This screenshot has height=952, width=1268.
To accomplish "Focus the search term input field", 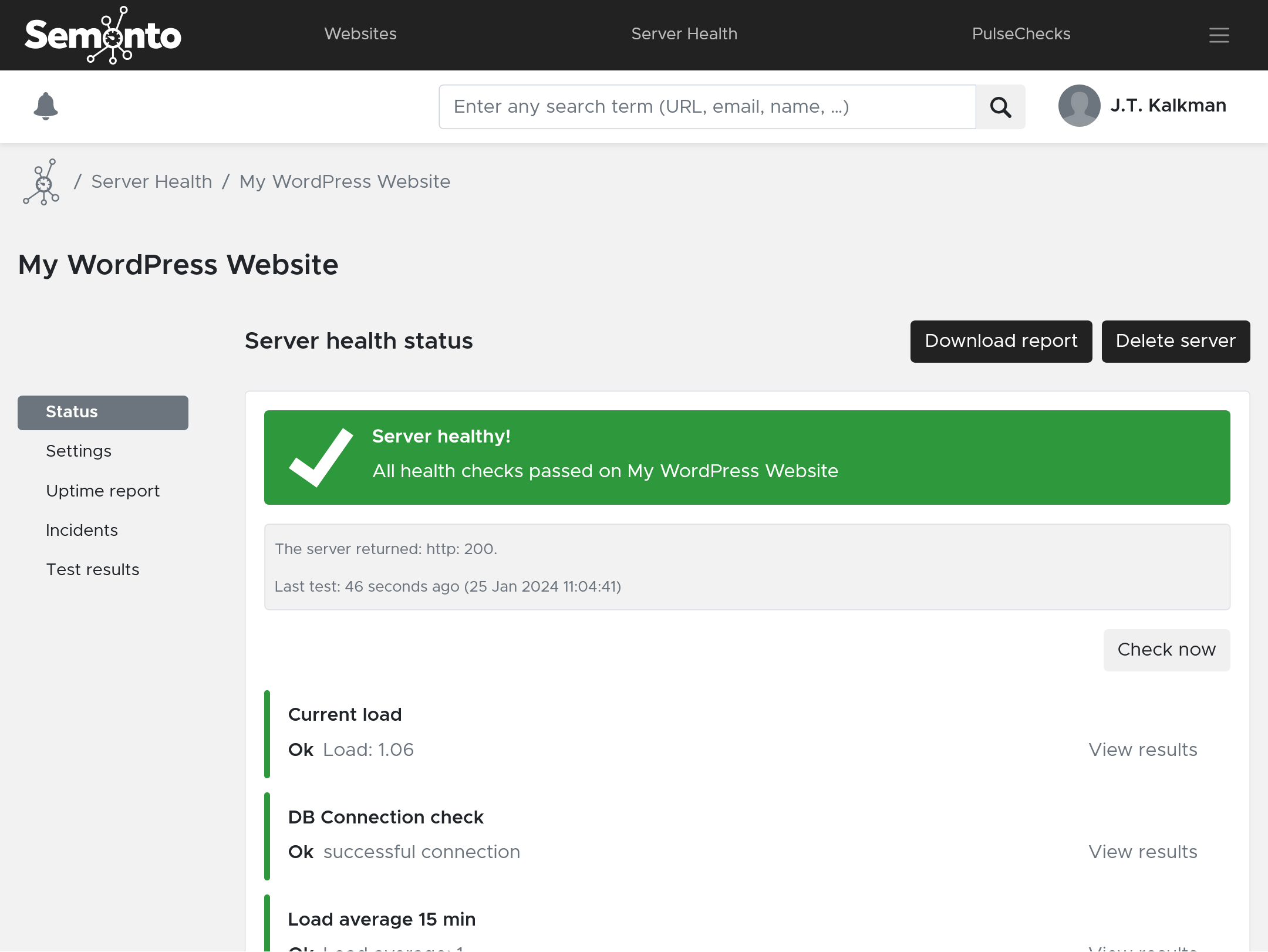I will point(707,107).
